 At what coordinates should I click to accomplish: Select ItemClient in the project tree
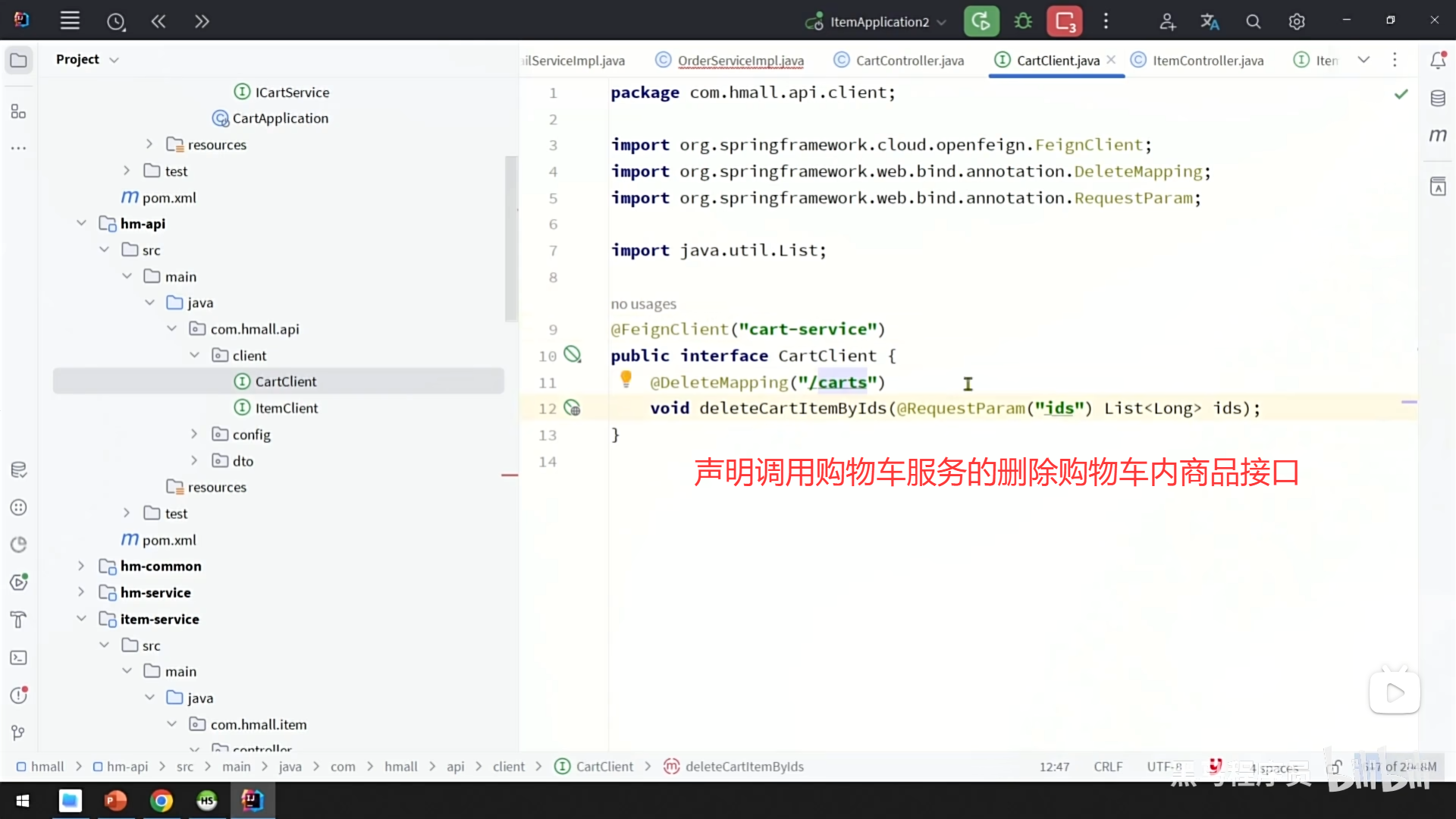pos(286,408)
